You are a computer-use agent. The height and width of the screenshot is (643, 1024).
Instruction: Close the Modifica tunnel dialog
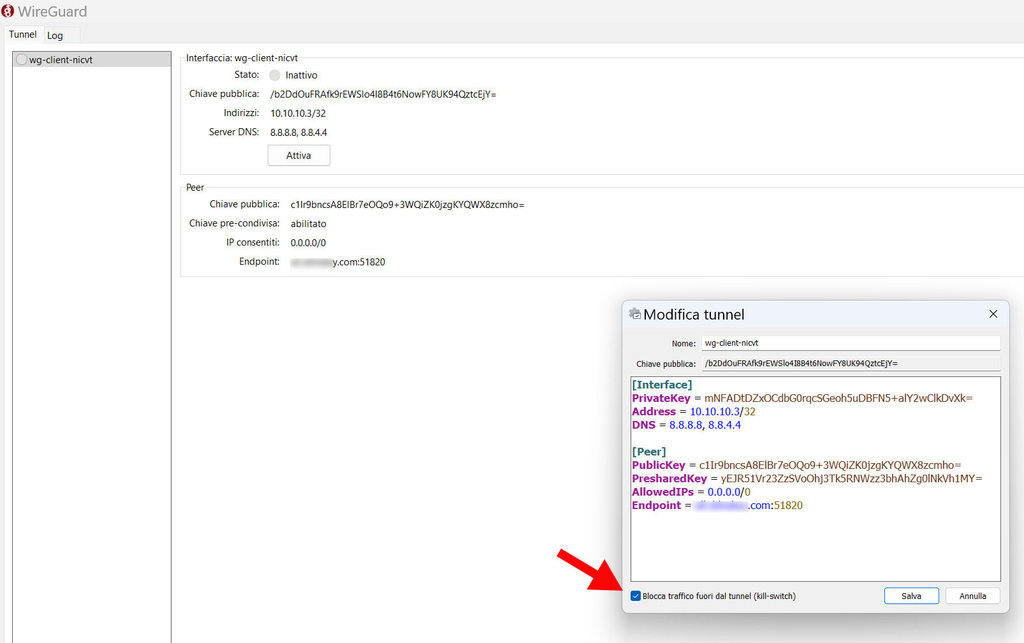pyautogui.click(x=993, y=314)
